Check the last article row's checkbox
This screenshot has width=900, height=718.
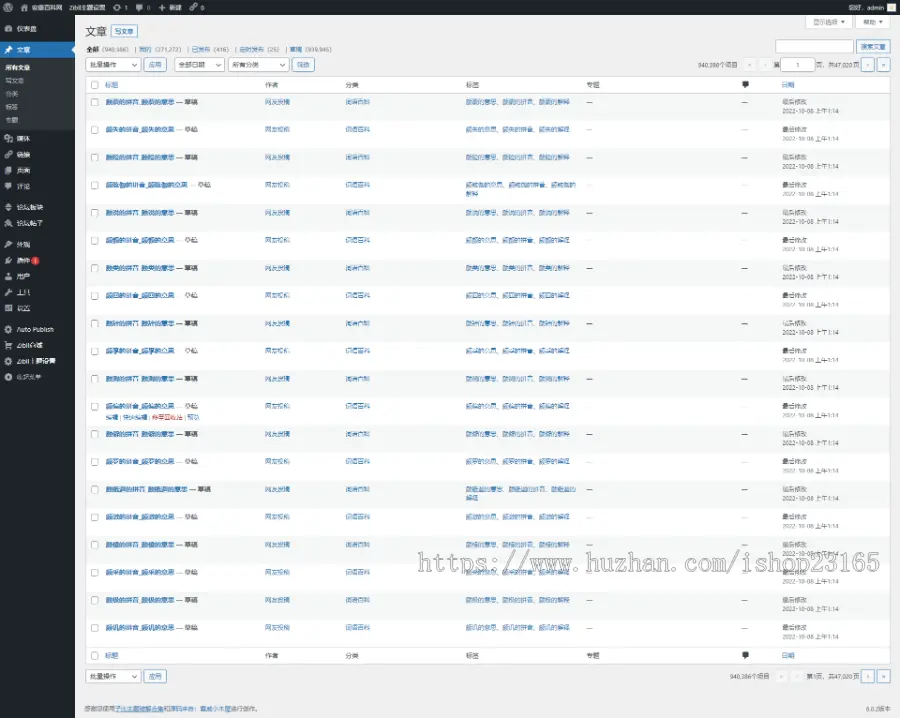click(95, 628)
